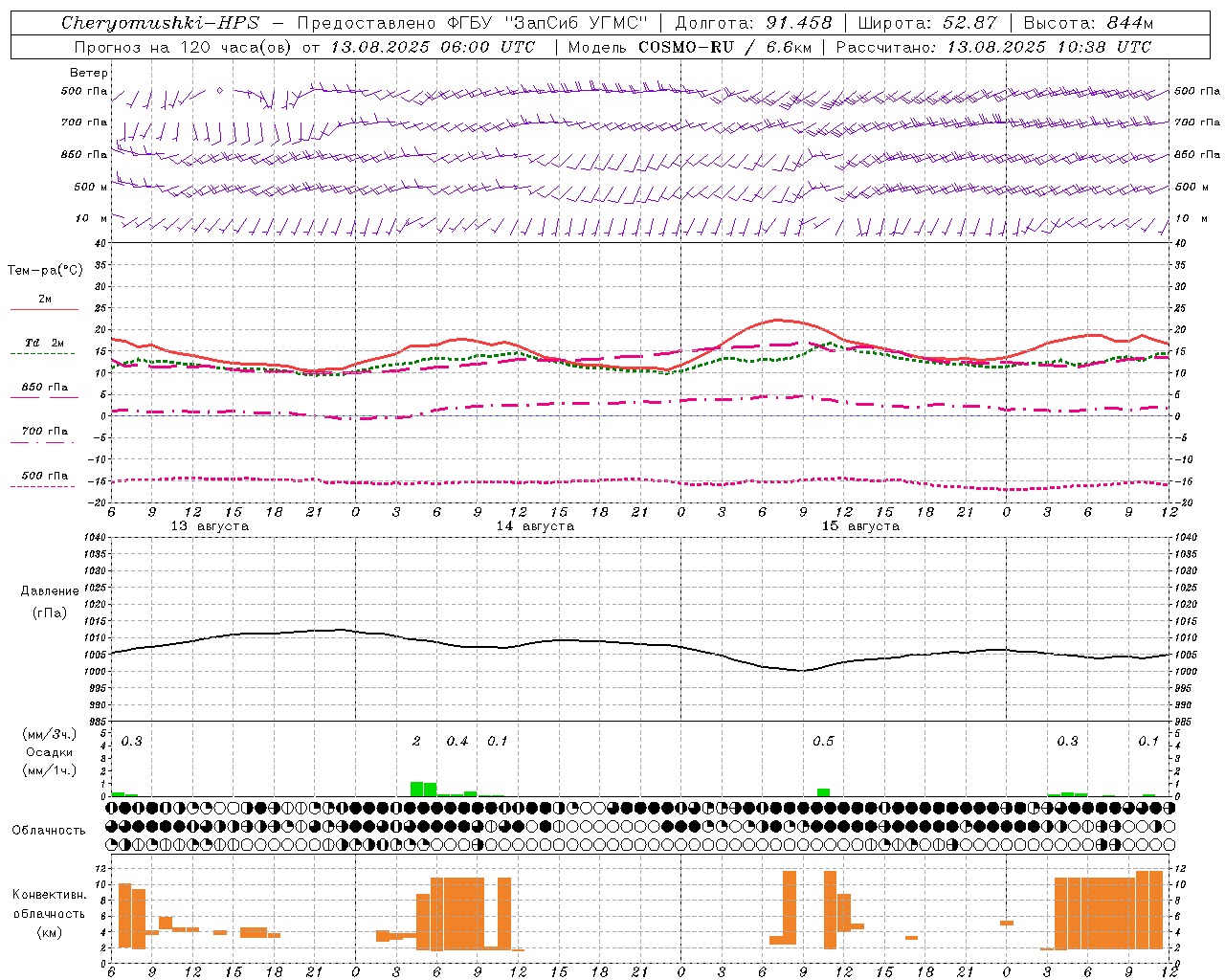This screenshot has width=1225, height=980.
Task: Click the (мм/1ч.) unit label
Action: pyautogui.click(x=49, y=770)
